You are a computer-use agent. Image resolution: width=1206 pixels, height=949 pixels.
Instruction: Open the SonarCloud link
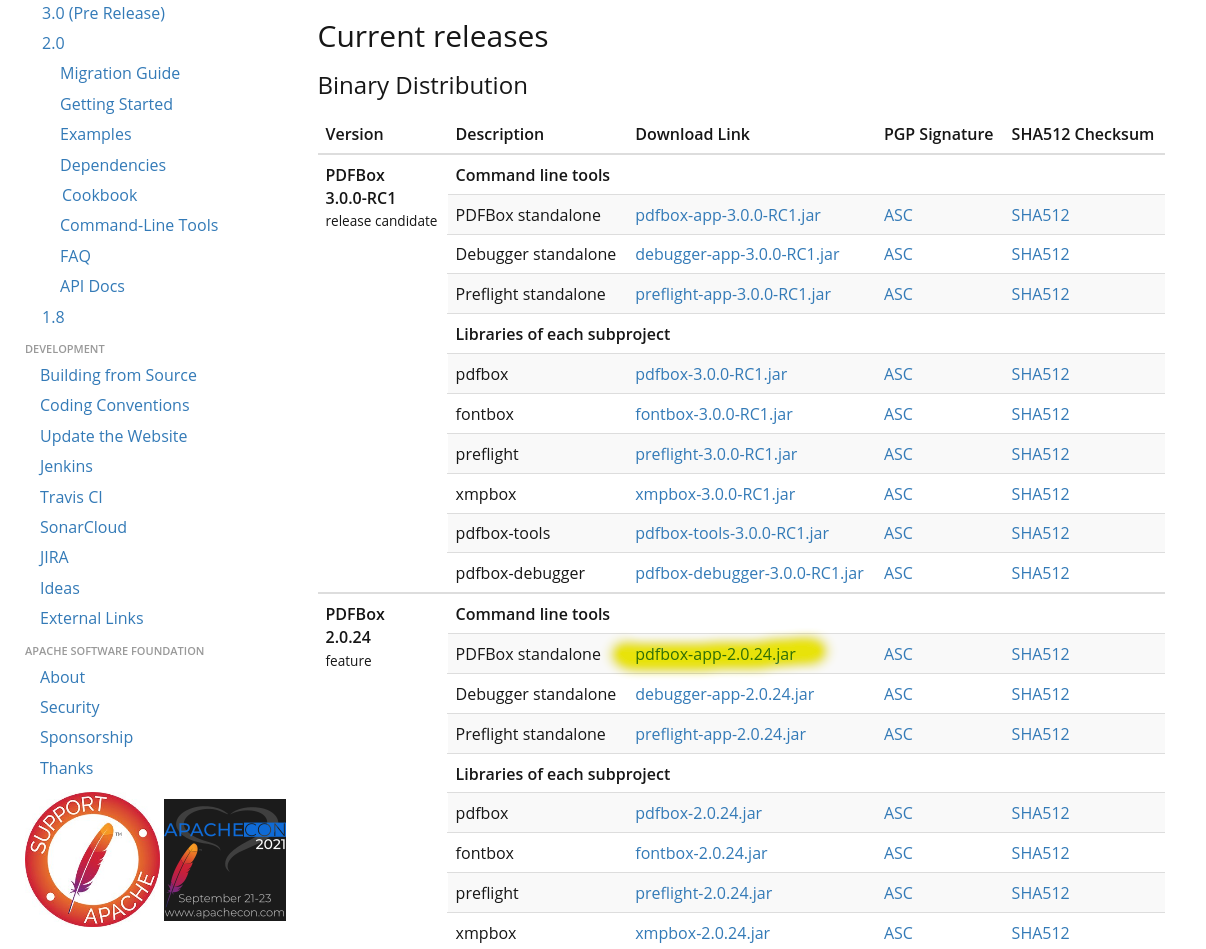(83, 527)
